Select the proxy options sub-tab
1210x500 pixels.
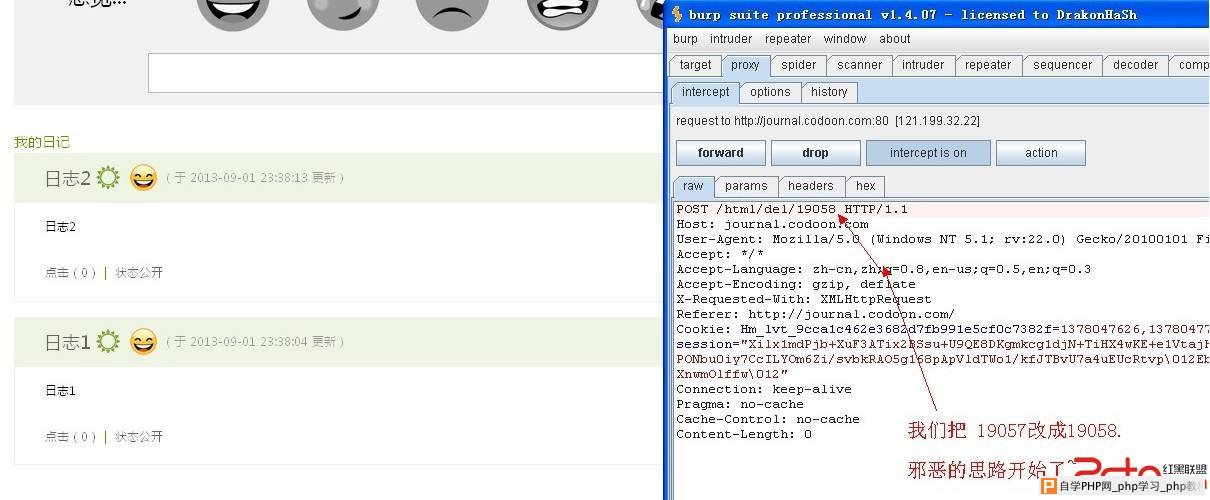[x=770, y=92]
